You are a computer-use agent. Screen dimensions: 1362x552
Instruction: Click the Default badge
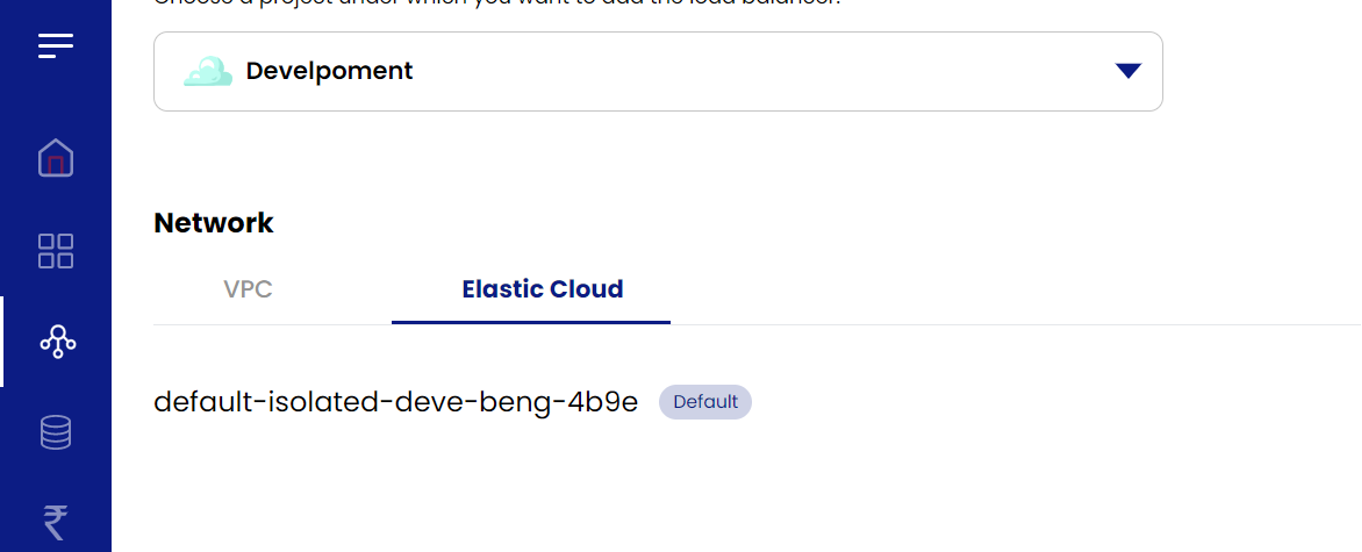[705, 402]
